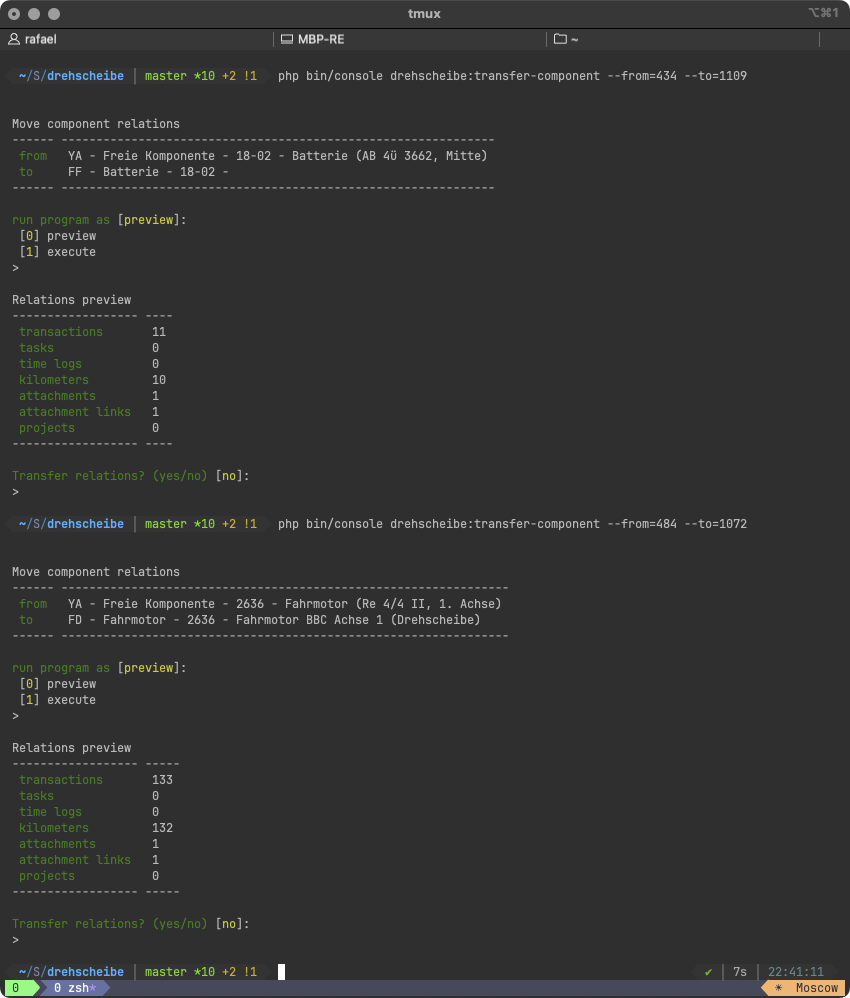The width and height of the screenshot is (850, 998).
Task: Click the MBP-RE host tab label
Action: click(320, 39)
